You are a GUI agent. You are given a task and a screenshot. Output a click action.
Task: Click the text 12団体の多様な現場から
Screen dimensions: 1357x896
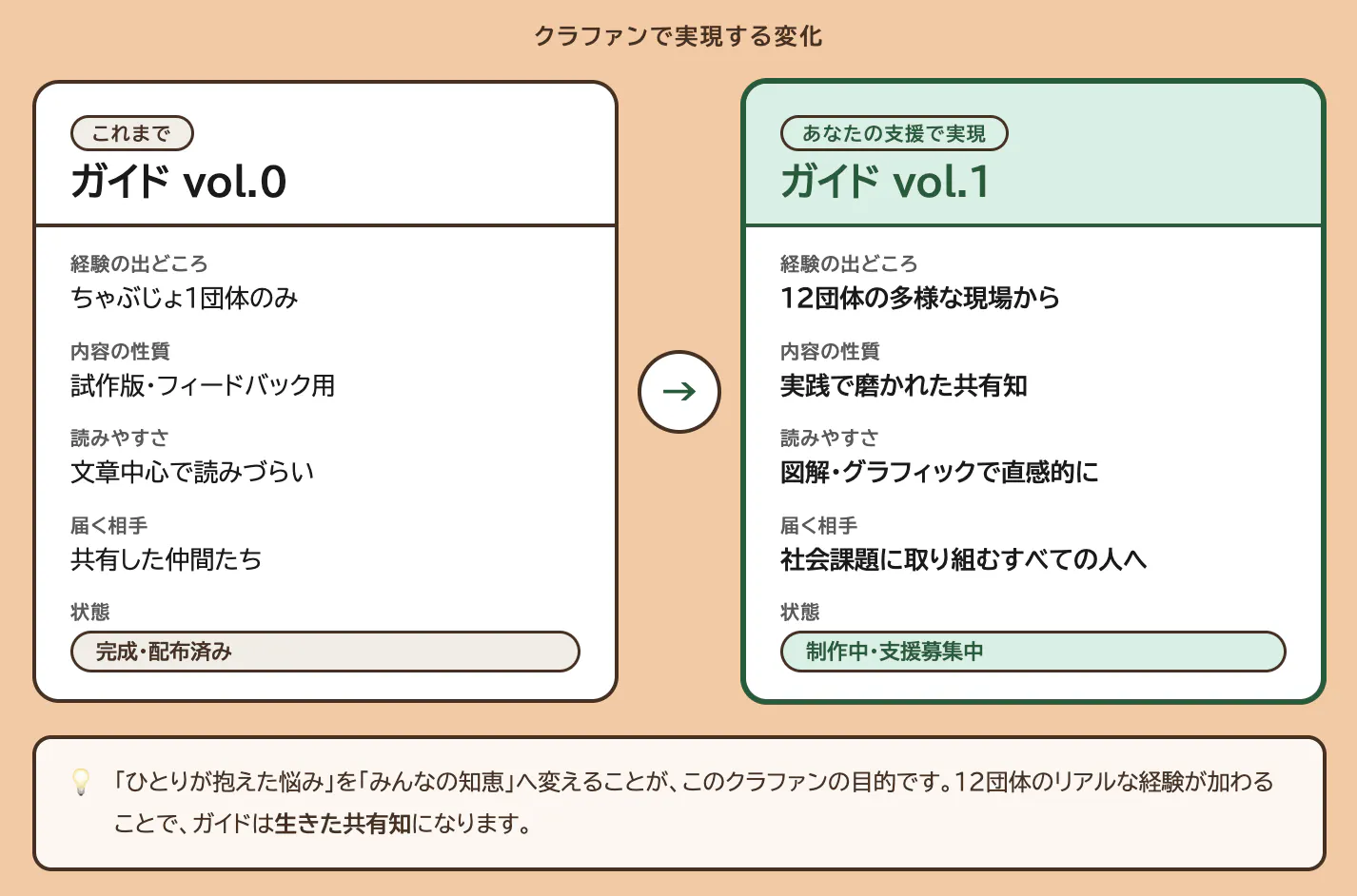(920, 298)
